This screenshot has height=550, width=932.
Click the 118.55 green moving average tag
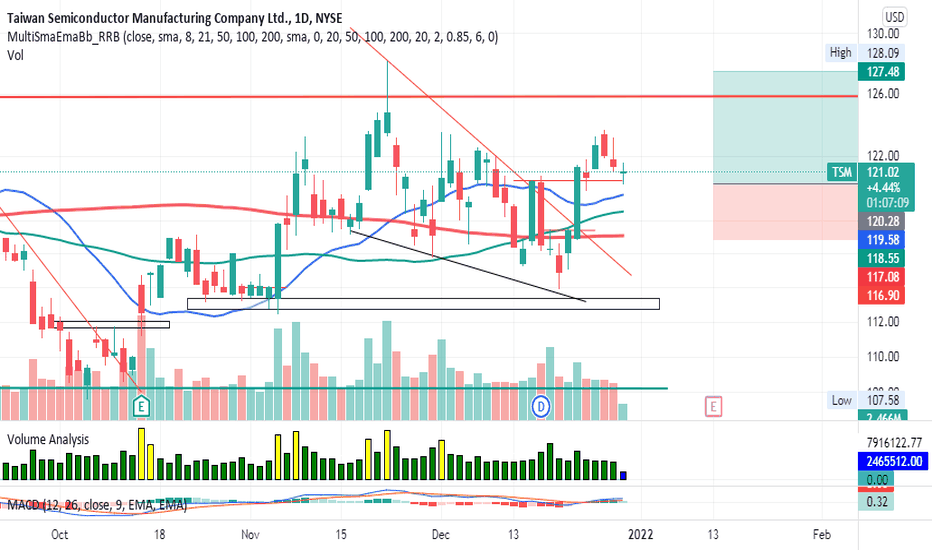[x=882, y=258]
